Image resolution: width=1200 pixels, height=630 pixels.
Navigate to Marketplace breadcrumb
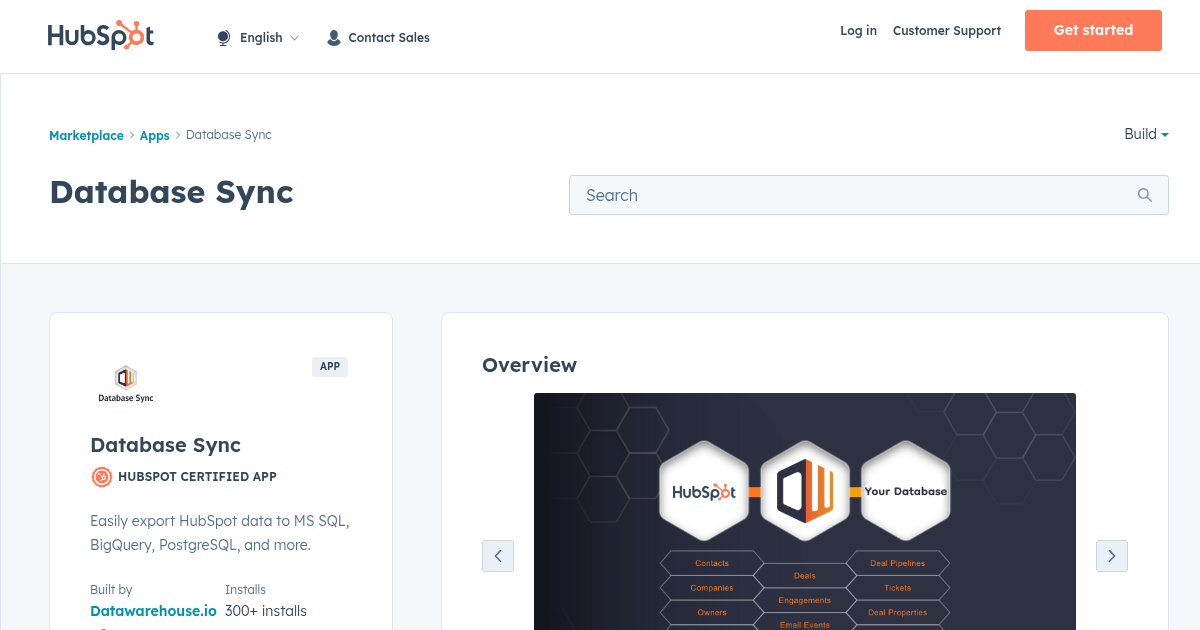click(86, 135)
